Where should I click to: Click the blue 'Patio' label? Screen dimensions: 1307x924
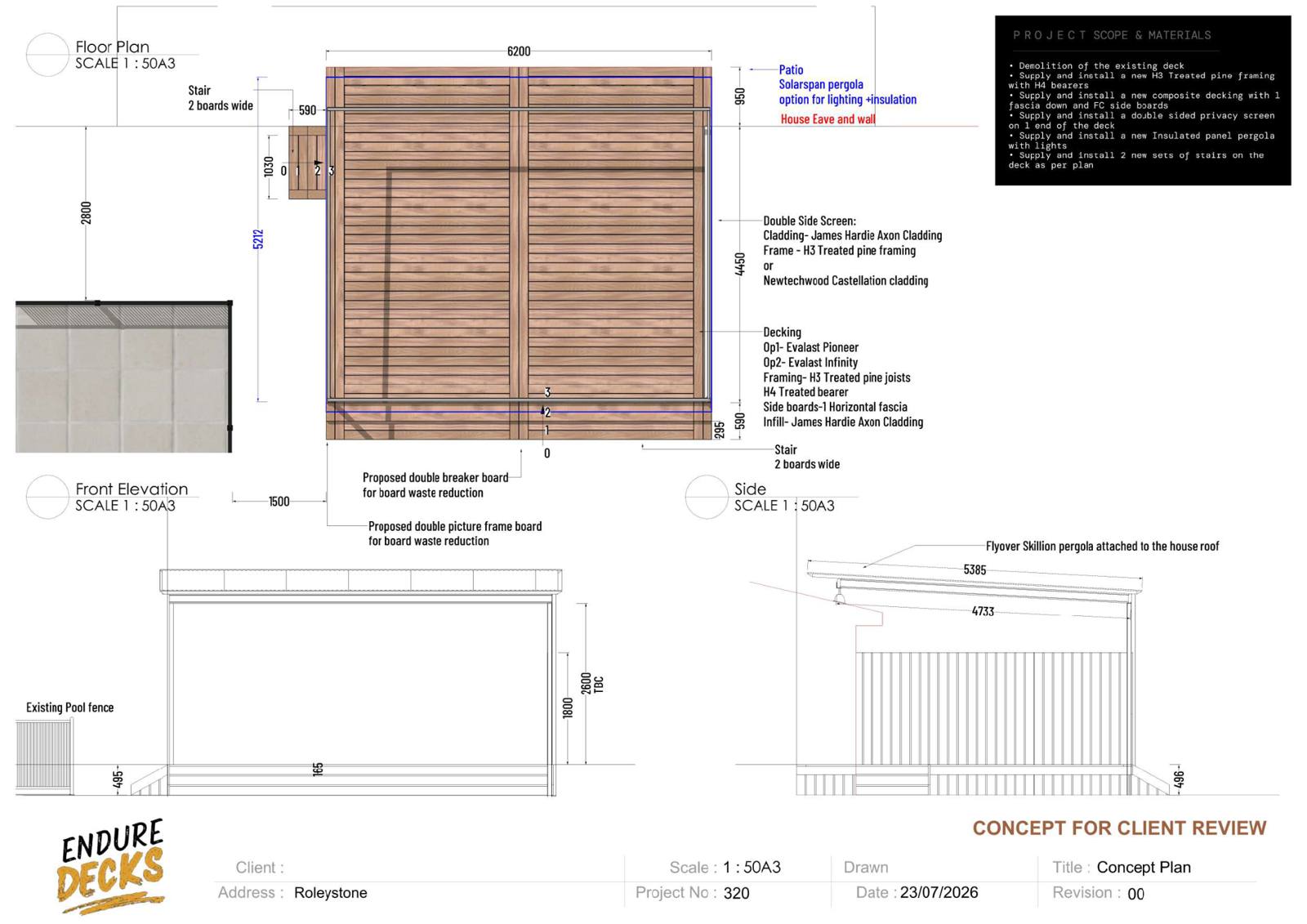791,70
